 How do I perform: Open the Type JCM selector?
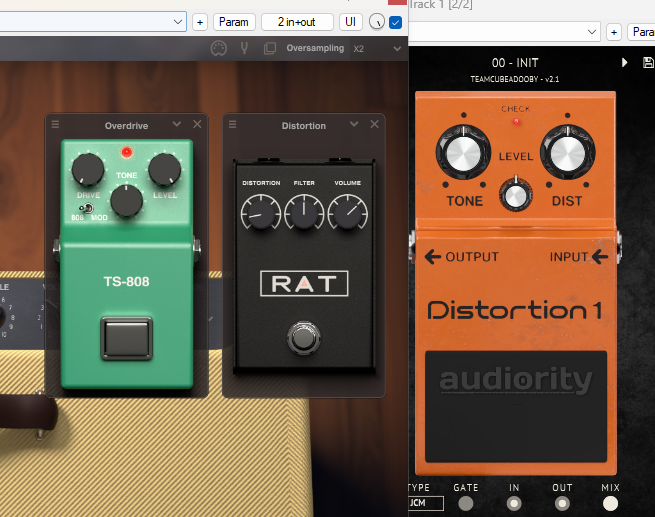pyautogui.click(x=426, y=503)
